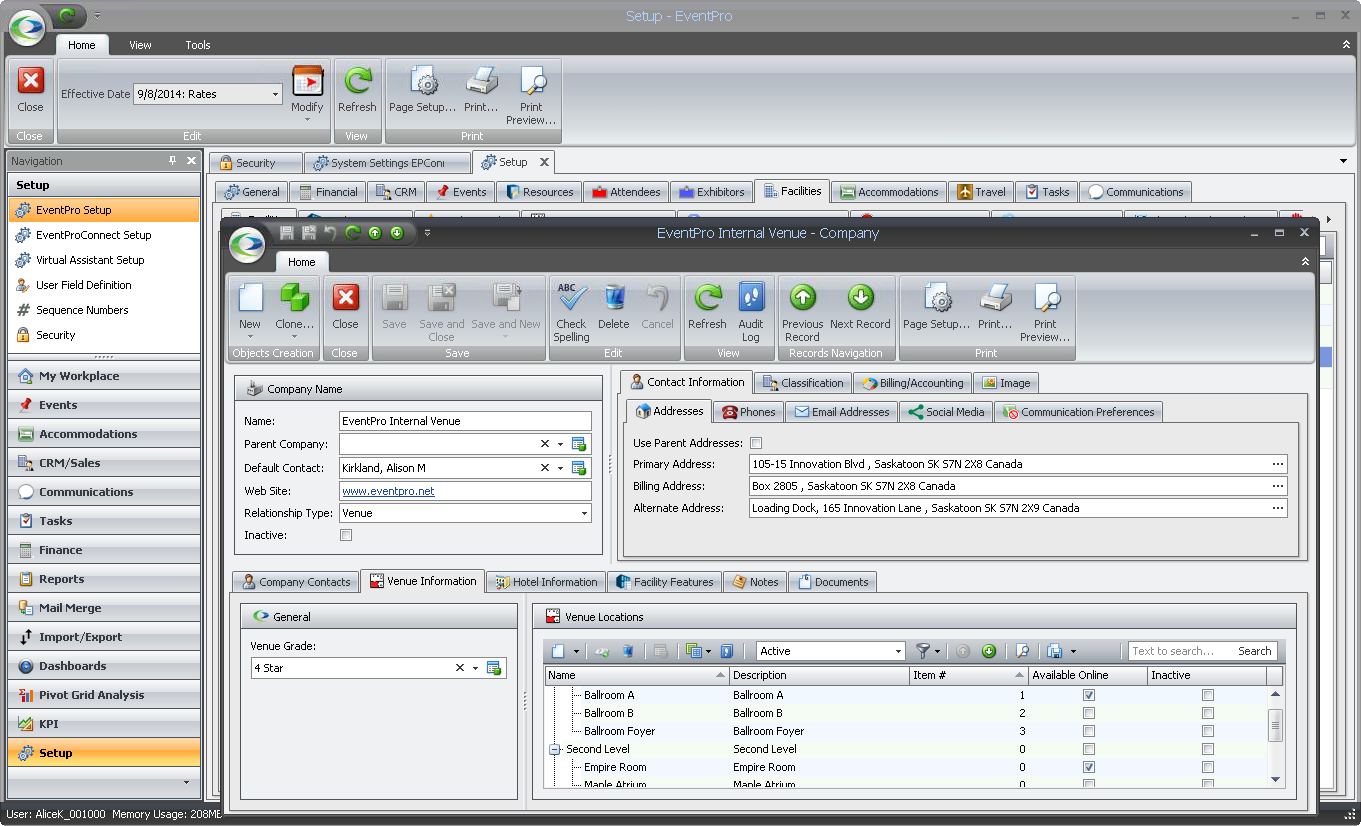Open the Dashboards navigation group

[104, 666]
